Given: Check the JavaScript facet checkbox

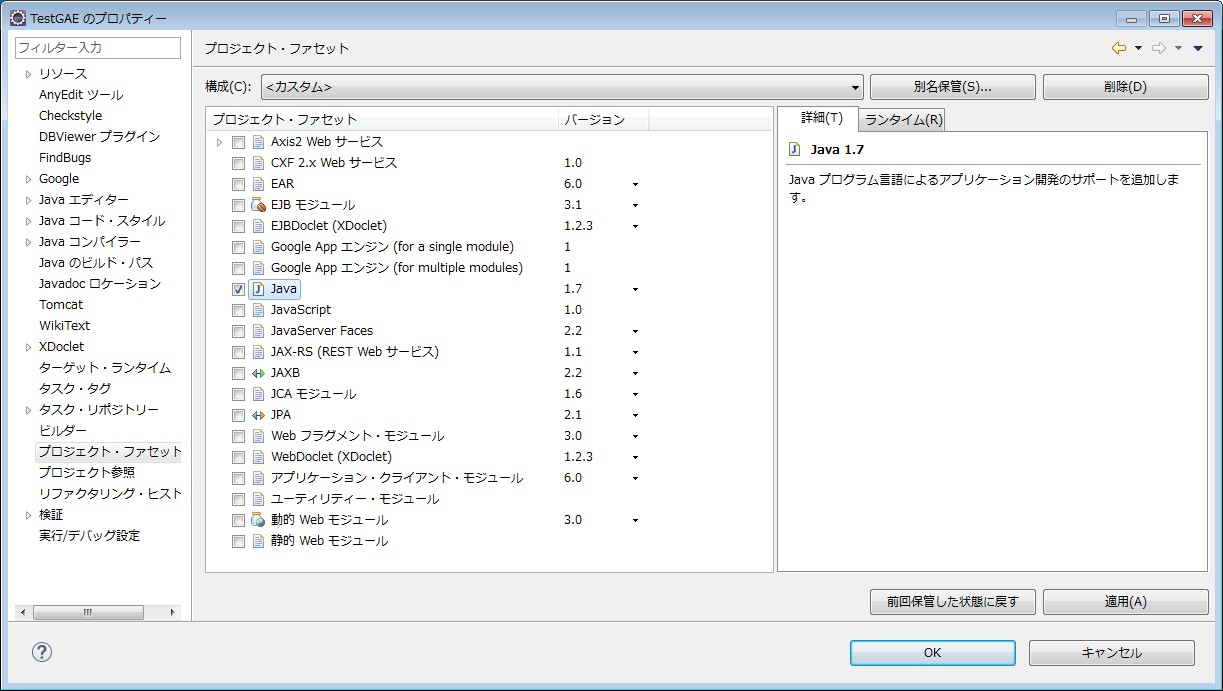Looking at the screenshot, I should [238, 310].
